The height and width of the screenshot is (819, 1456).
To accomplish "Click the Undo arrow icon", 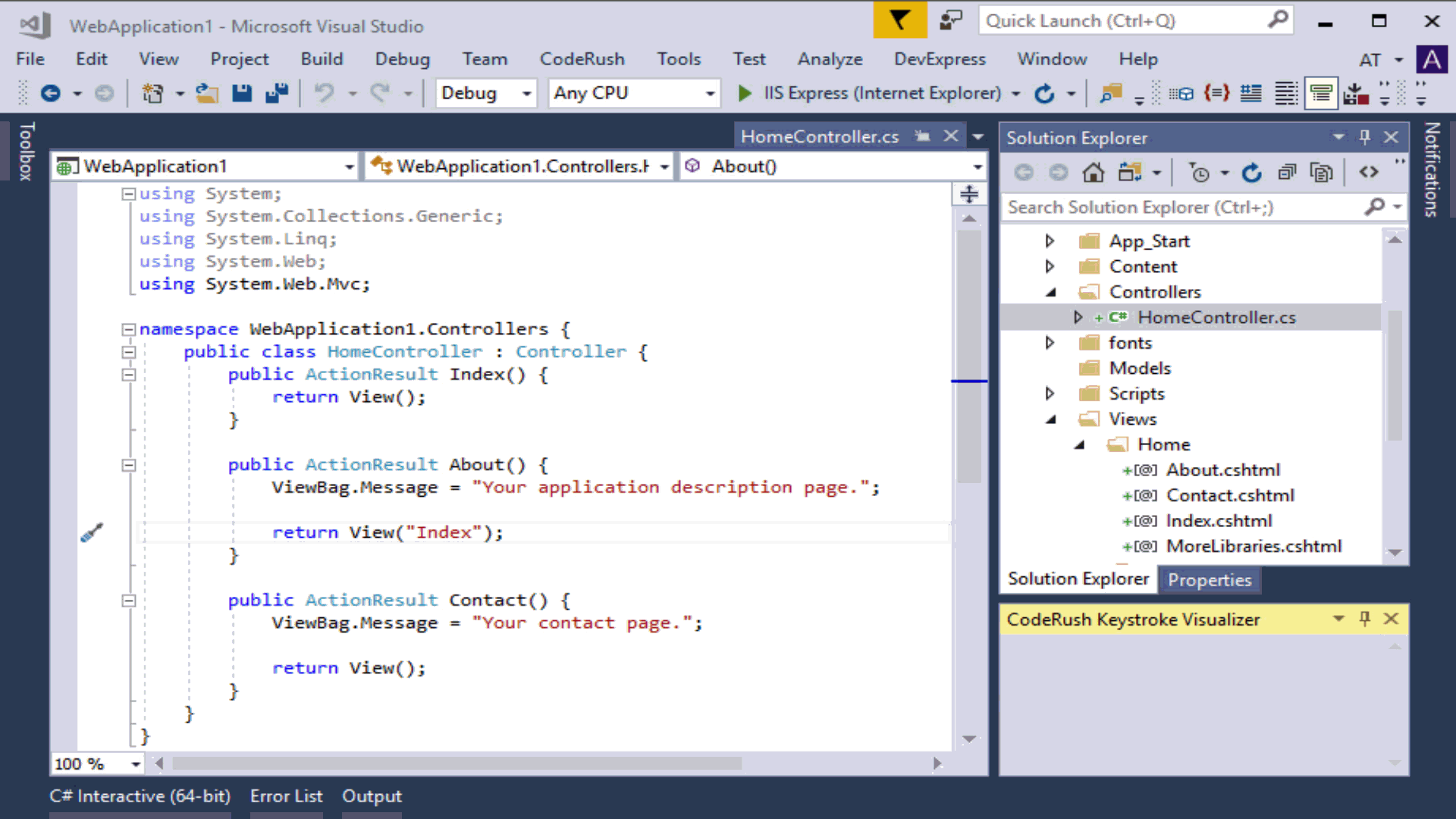I will pyautogui.click(x=325, y=93).
